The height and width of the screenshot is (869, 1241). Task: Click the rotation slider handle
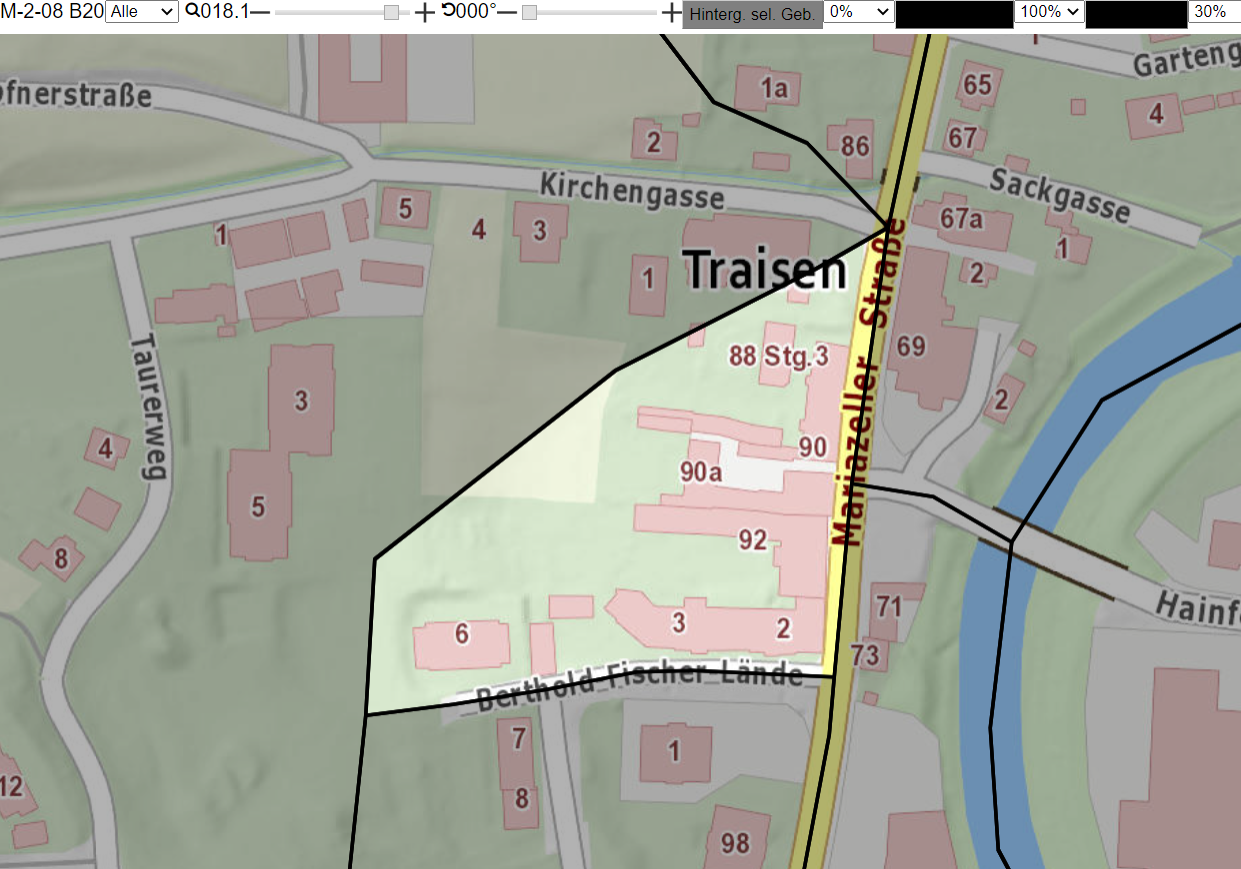(x=529, y=12)
